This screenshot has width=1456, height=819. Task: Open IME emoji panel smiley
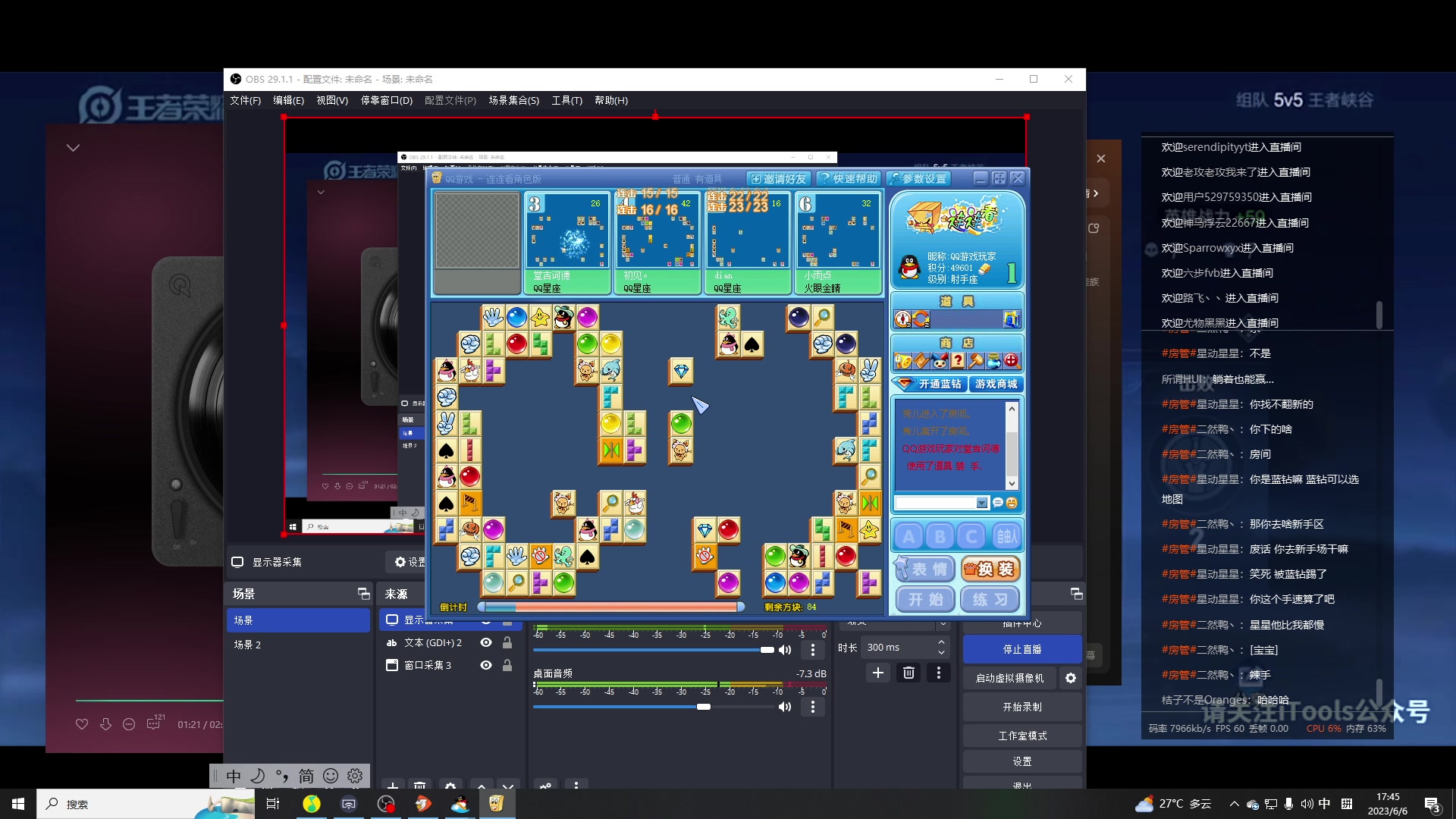[331, 776]
